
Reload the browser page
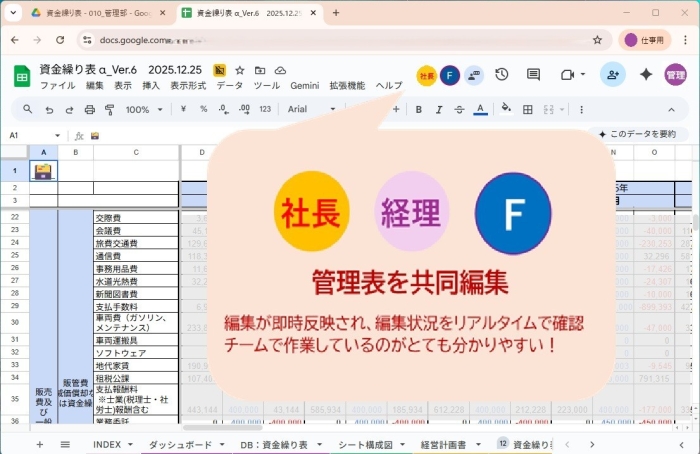click(60, 40)
